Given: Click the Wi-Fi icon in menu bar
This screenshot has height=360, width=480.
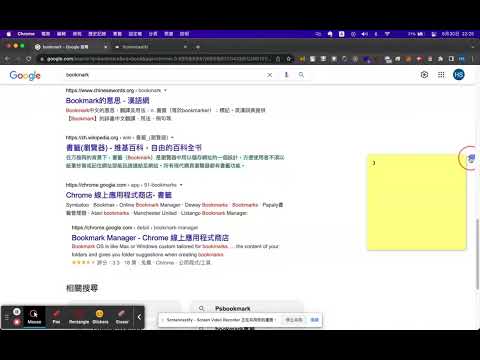Looking at the screenshot, I should pos(387,34).
